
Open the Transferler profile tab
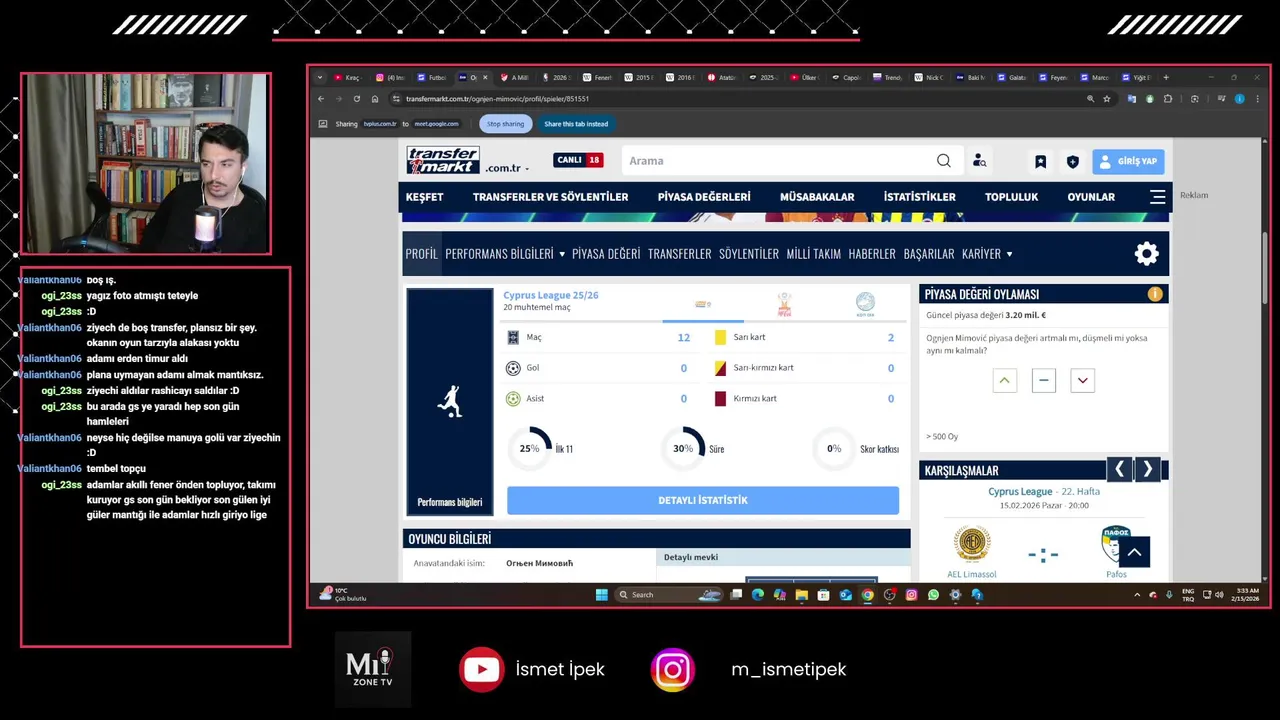pos(679,254)
